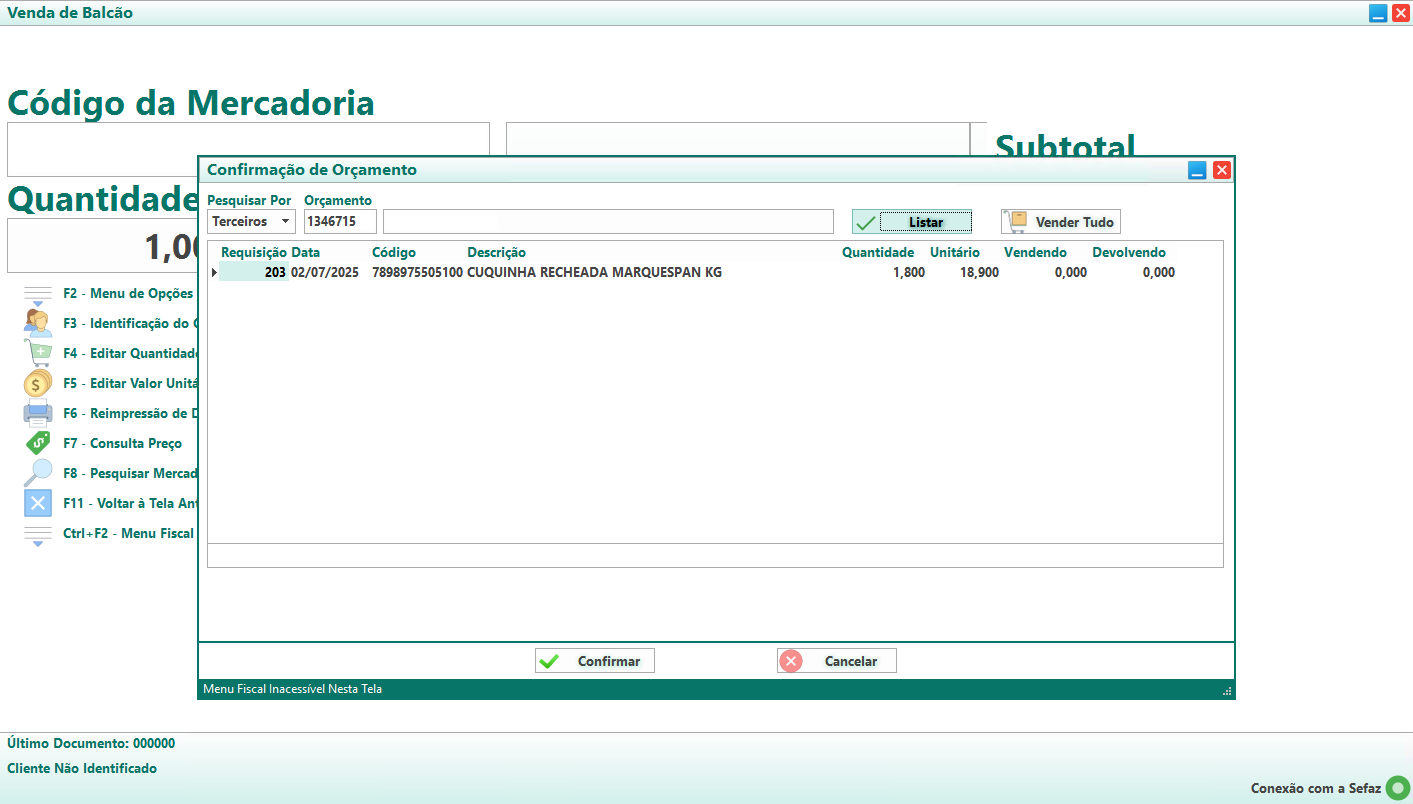This screenshot has width=1413, height=804.
Task: Click the F5 coin icon for unit value
Action: 37,383
